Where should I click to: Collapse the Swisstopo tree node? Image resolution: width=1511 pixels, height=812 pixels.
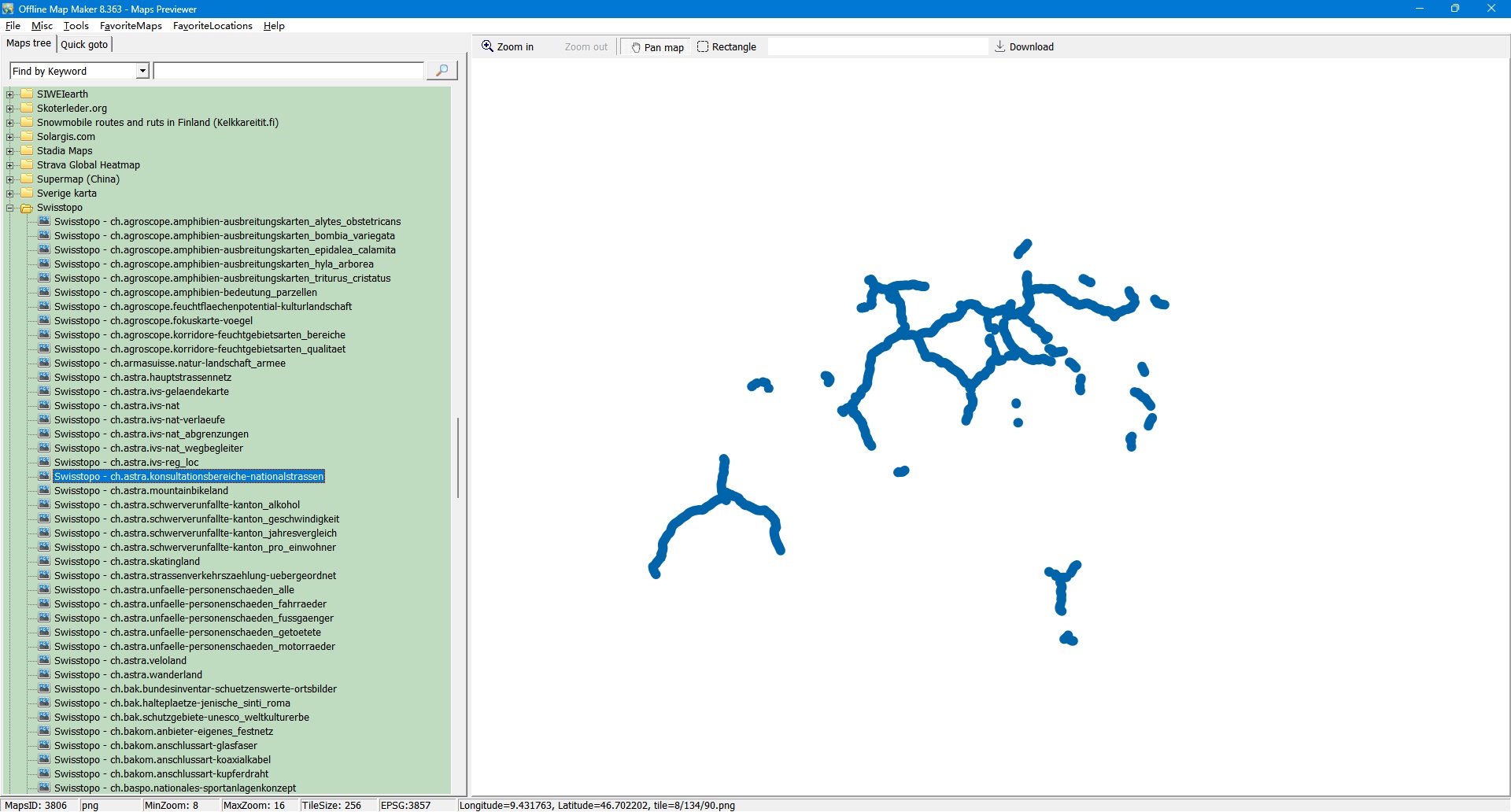tap(10, 208)
